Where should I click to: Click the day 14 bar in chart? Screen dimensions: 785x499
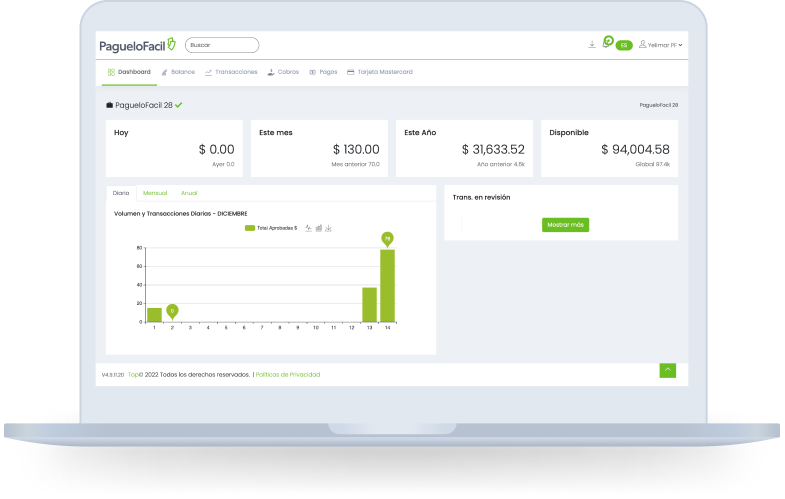pyautogui.click(x=387, y=285)
